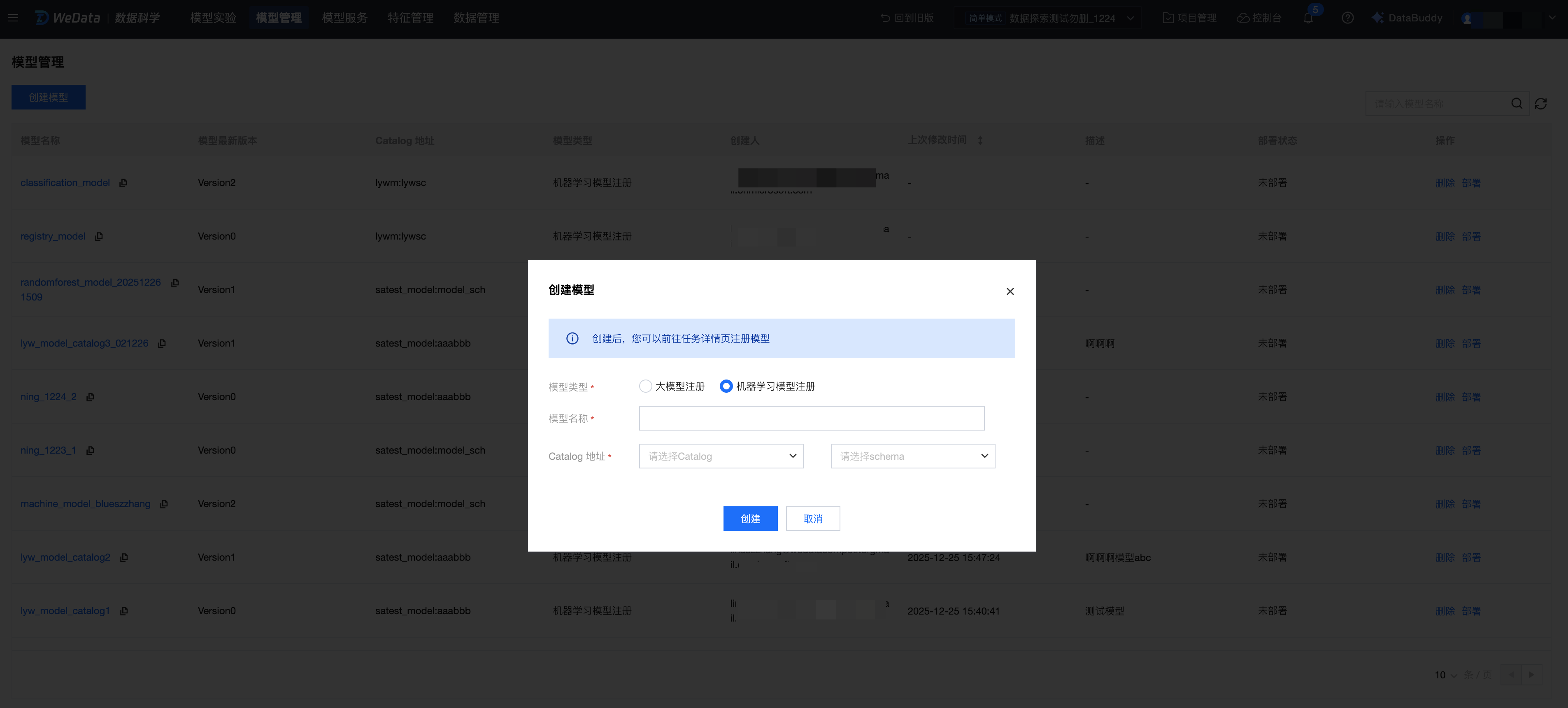
Task: Expand the project selector 数据探索测试勿删_1224
Action: [1062, 18]
